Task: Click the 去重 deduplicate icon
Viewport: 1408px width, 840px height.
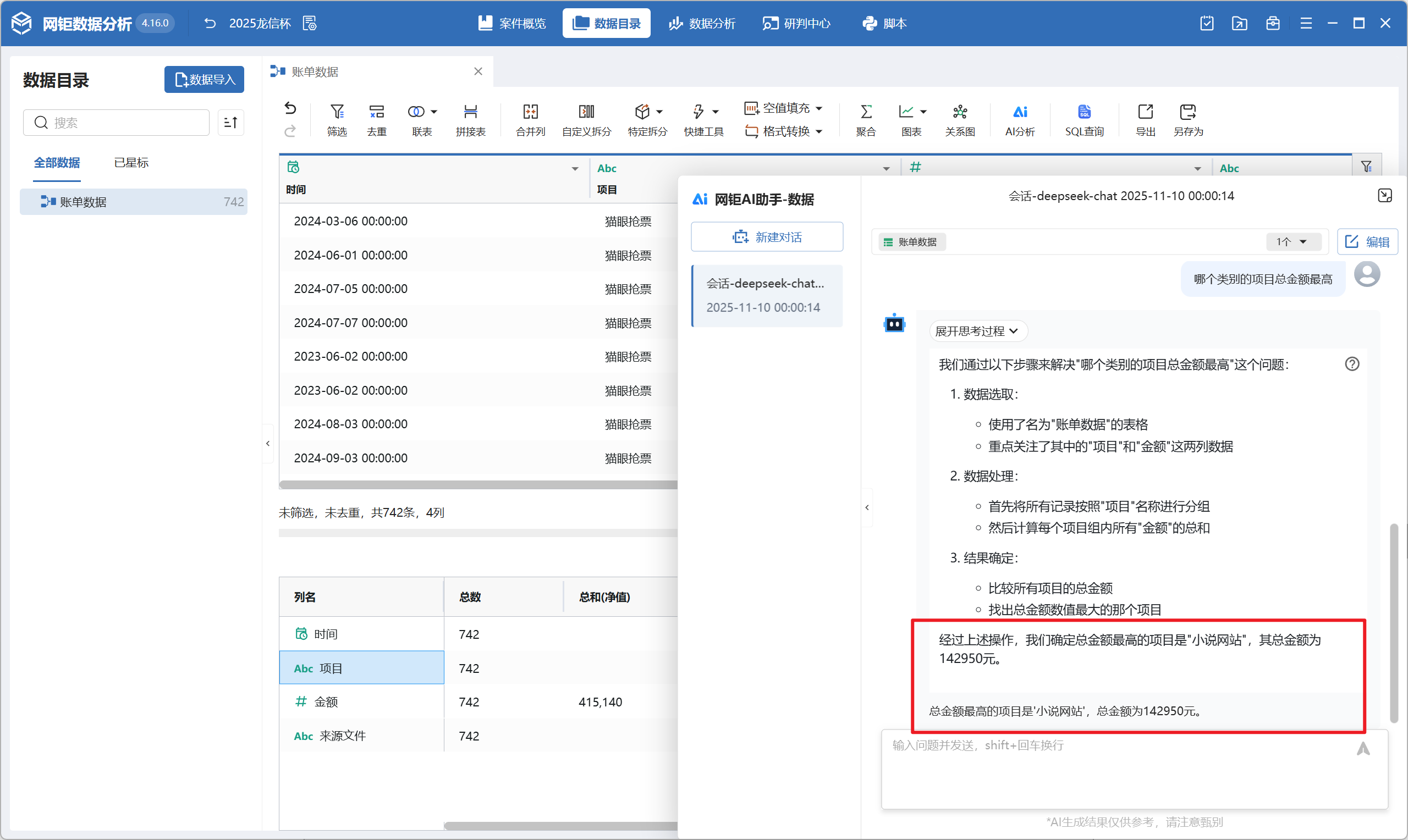Action: 377,112
